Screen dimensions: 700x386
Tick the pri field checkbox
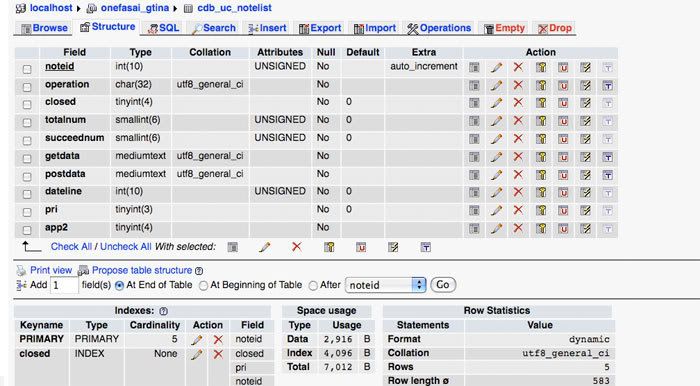click(x=27, y=212)
